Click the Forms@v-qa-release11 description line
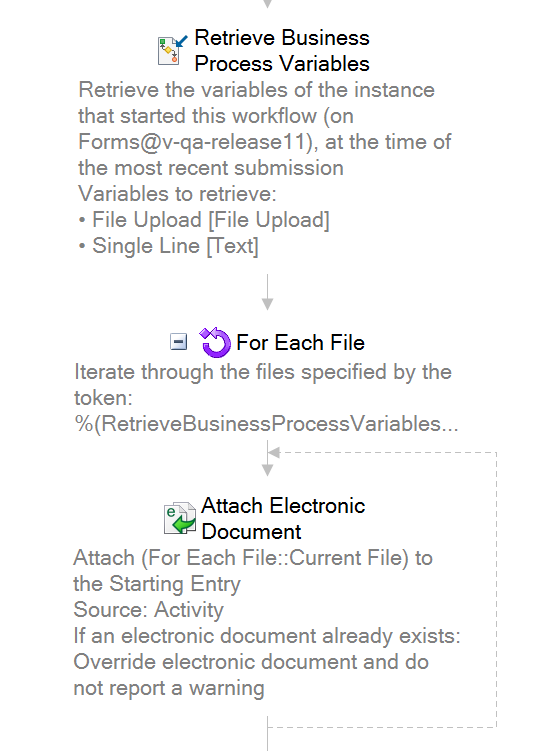Viewport: 541px width, 751px height. (x=264, y=142)
